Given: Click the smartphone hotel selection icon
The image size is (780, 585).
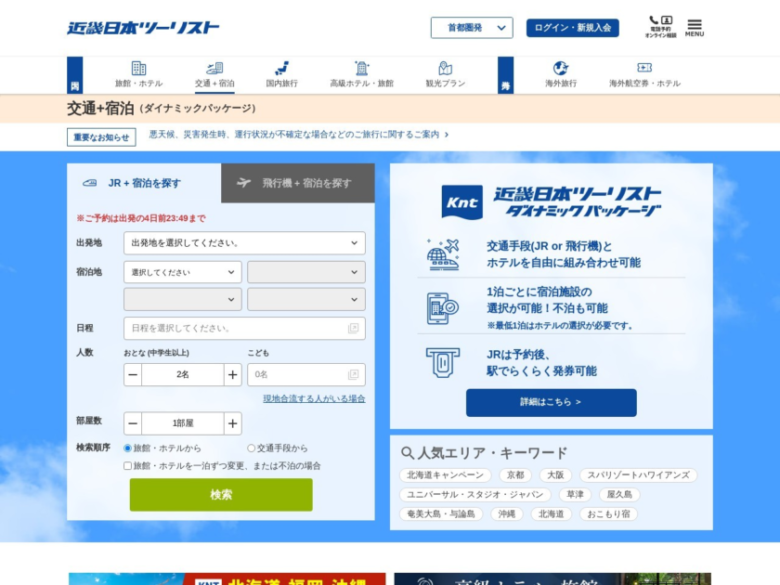Looking at the screenshot, I should point(443,308).
